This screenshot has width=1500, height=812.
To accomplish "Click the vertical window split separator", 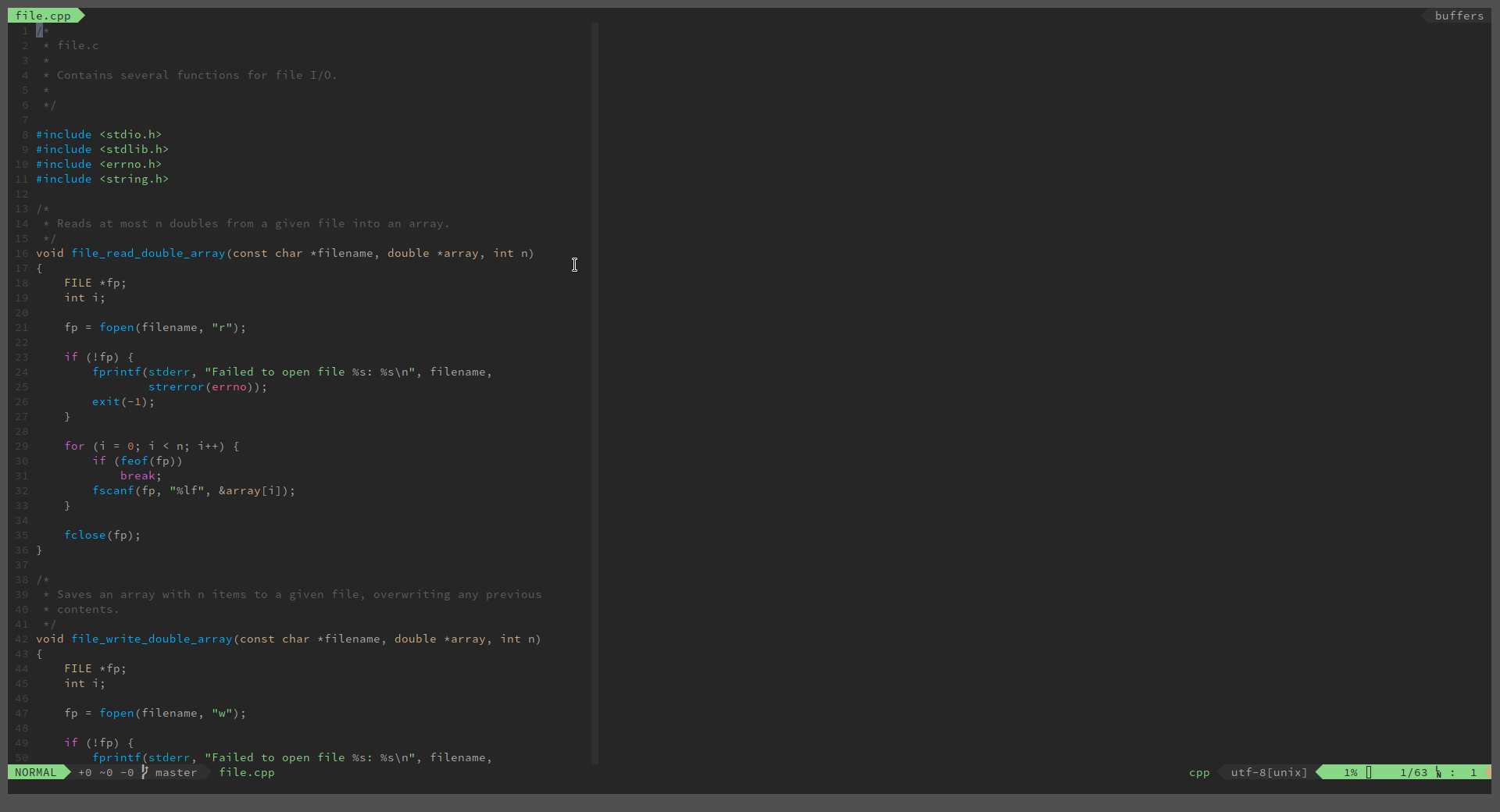I will click(595, 390).
